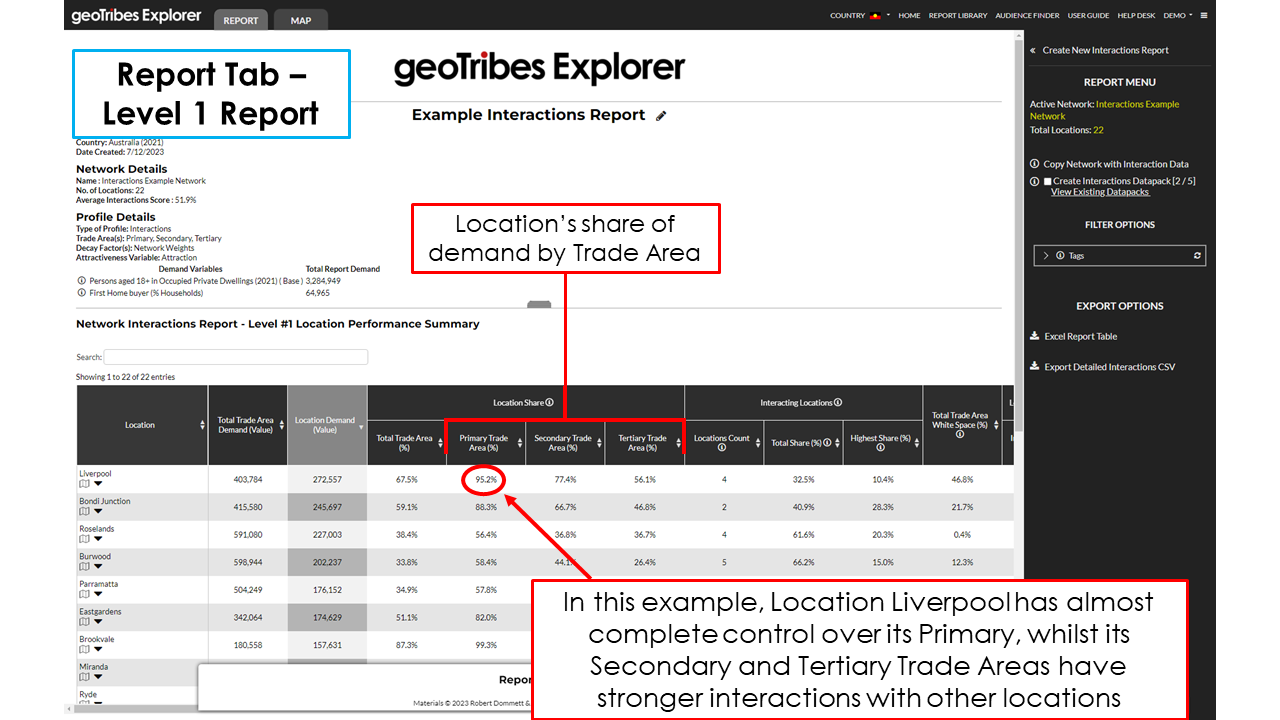Open the hamburger menu icon in top bar
1280x720 pixels.
1204,16
